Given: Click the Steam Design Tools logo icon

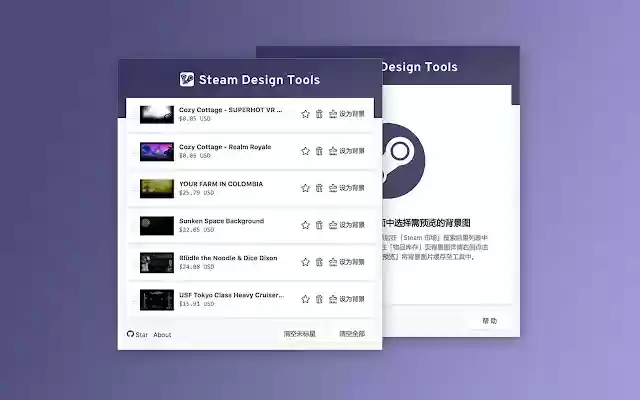Looking at the screenshot, I should pyautogui.click(x=187, y=79).
